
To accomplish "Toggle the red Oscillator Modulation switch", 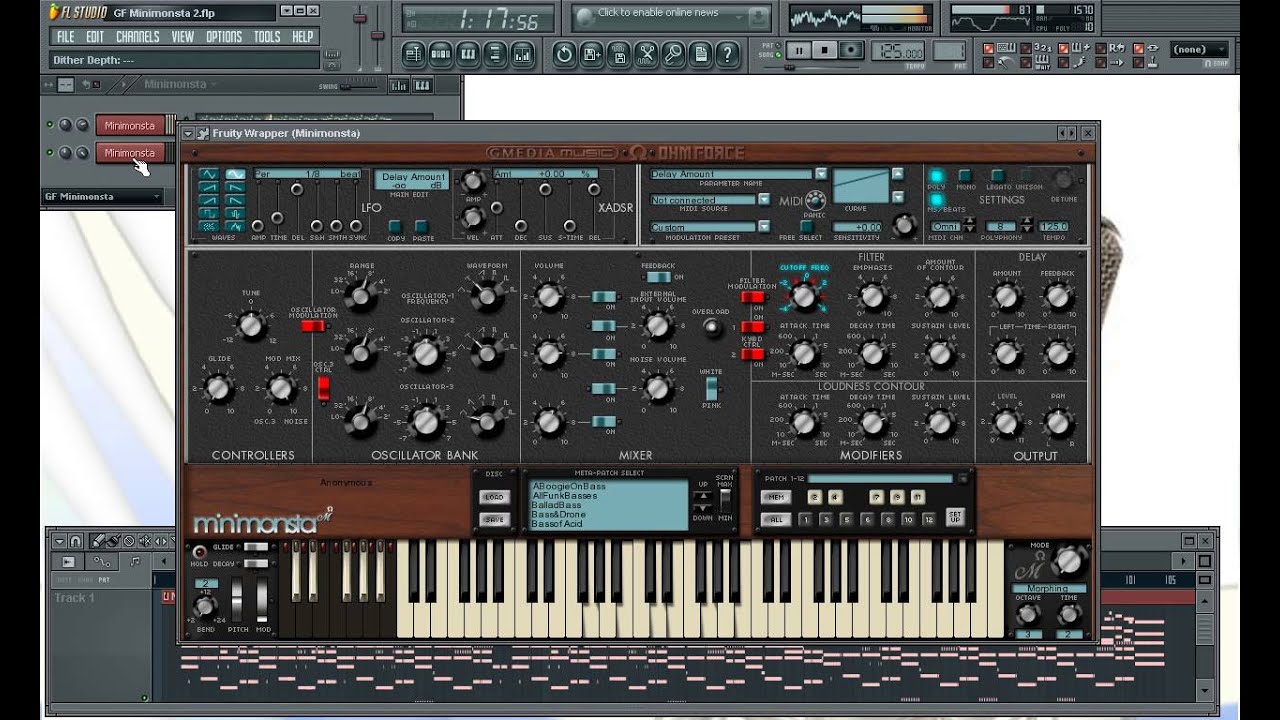I will [x=312, y=325].
